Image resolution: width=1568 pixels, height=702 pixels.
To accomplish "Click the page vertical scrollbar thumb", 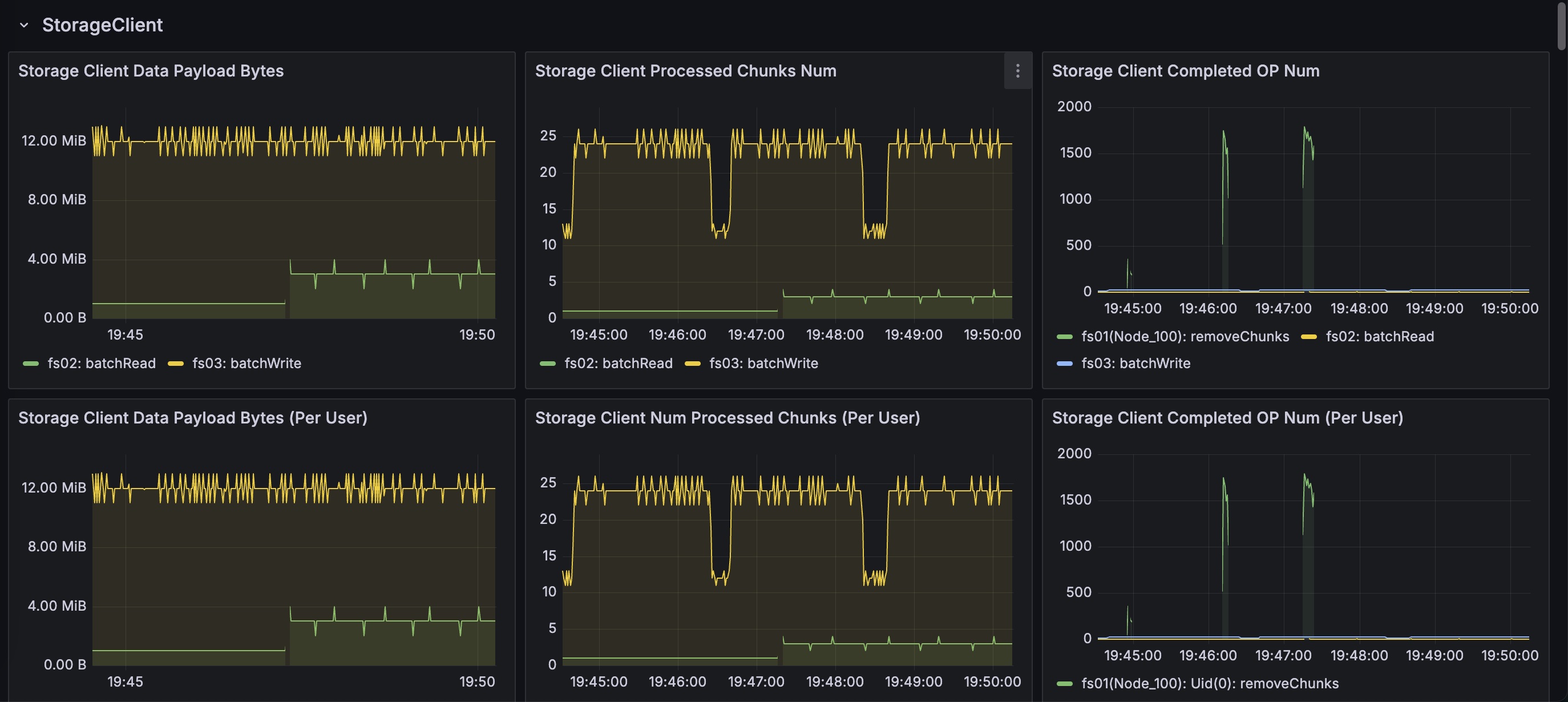I will coord(1561,25).
